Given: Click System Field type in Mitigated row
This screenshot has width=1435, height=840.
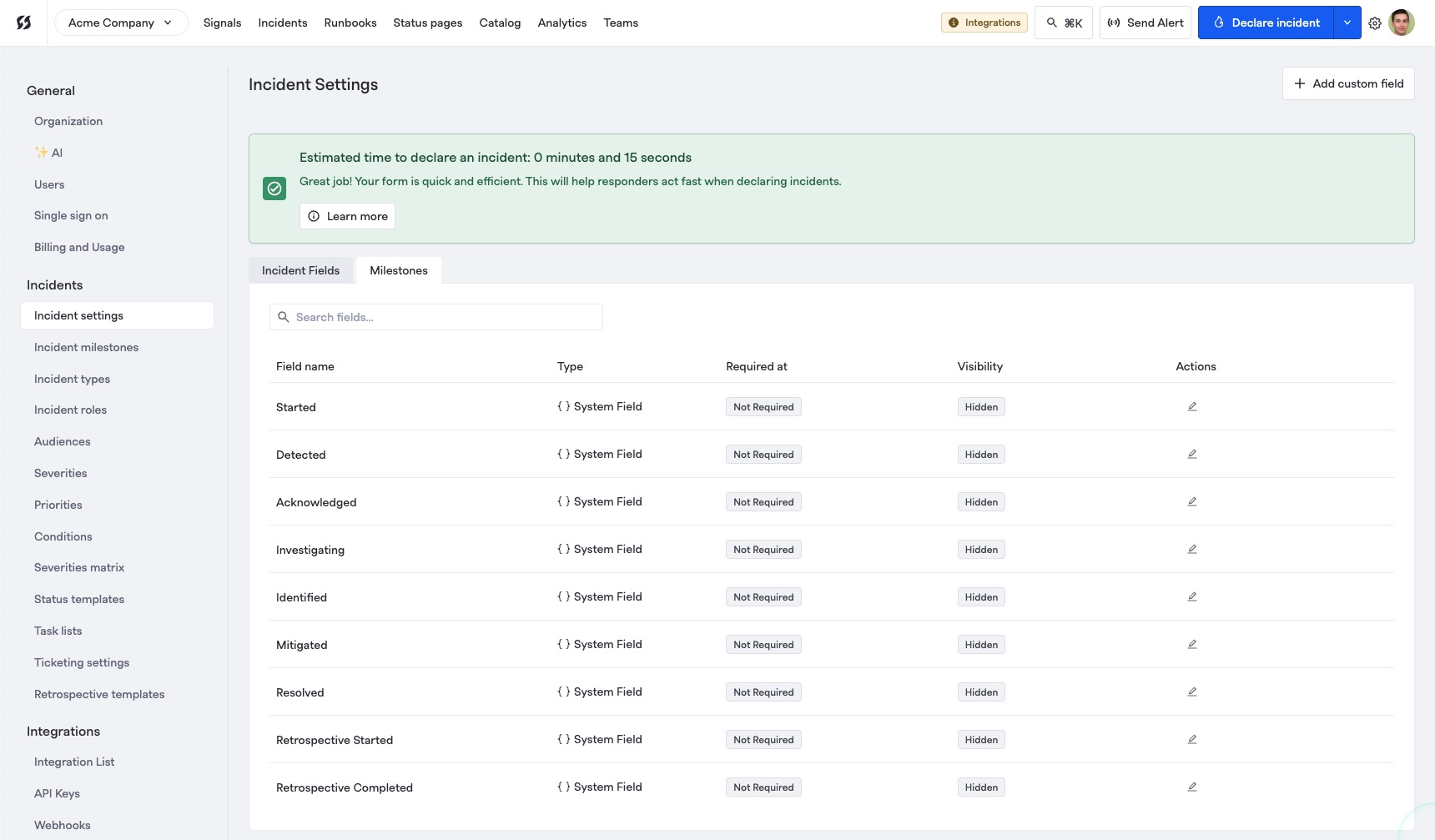Looking at the screenshot, I should click(x=600, y=644).
